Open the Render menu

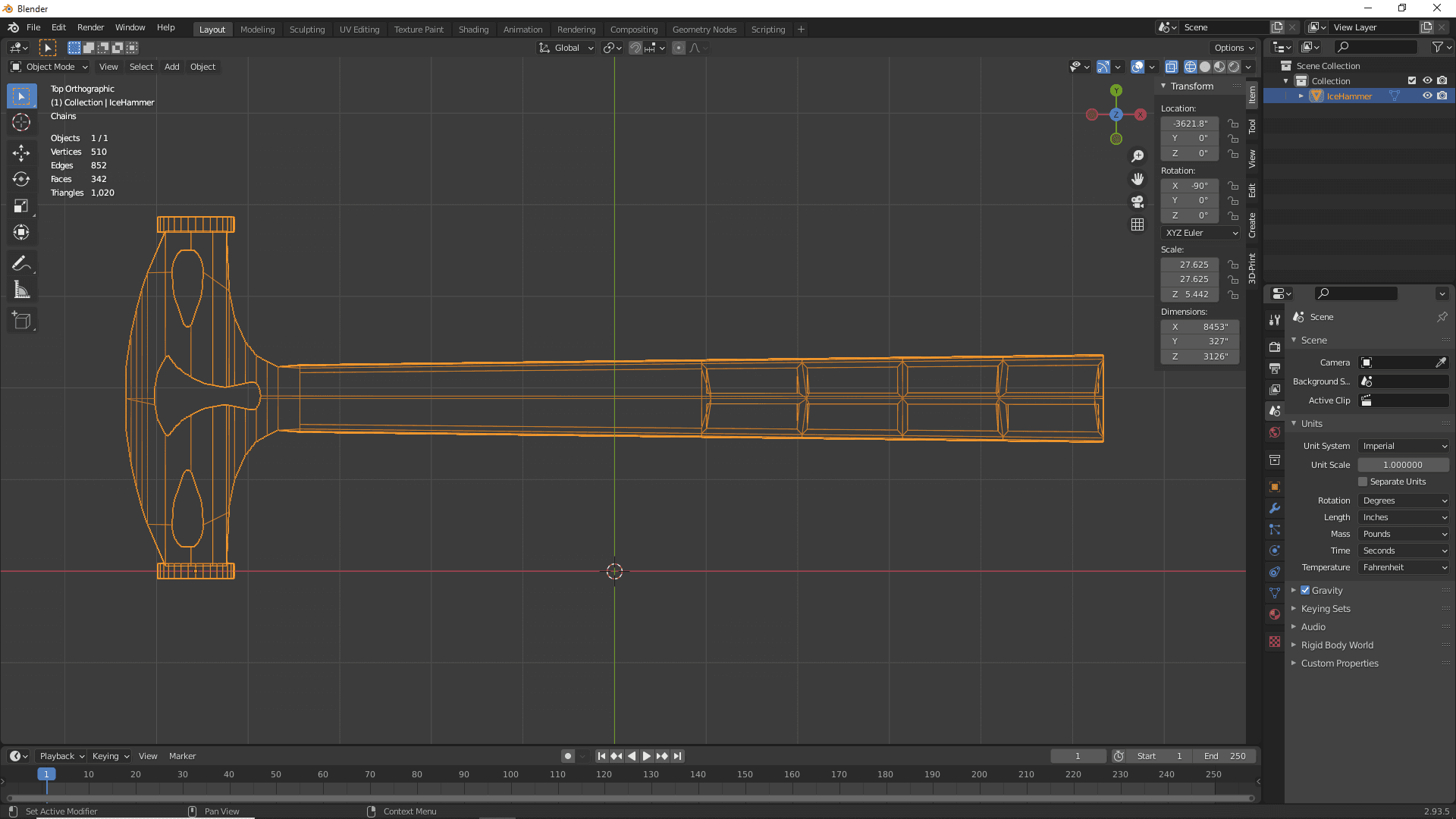(x=90, y=27)
